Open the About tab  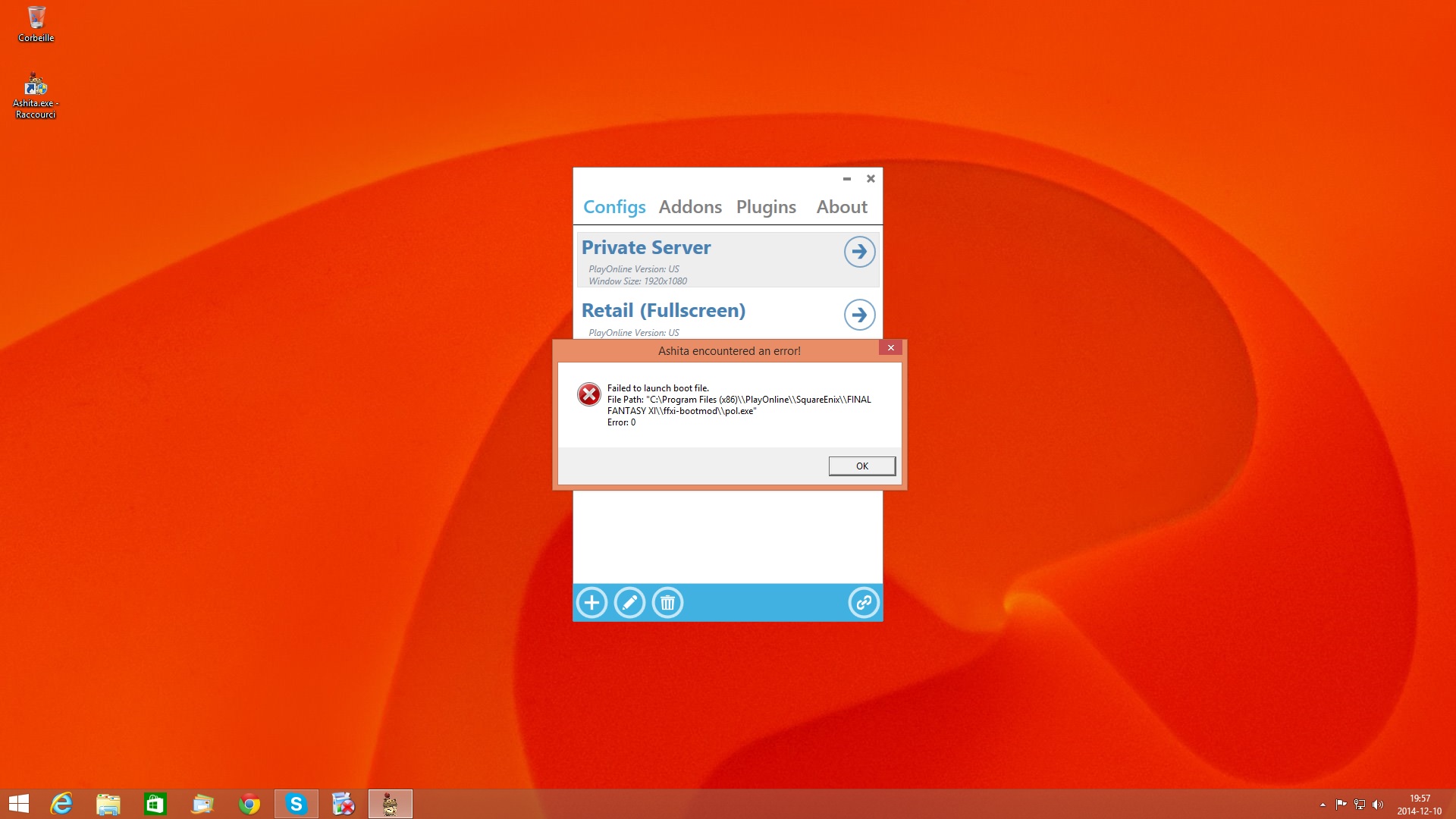(842, 207)
